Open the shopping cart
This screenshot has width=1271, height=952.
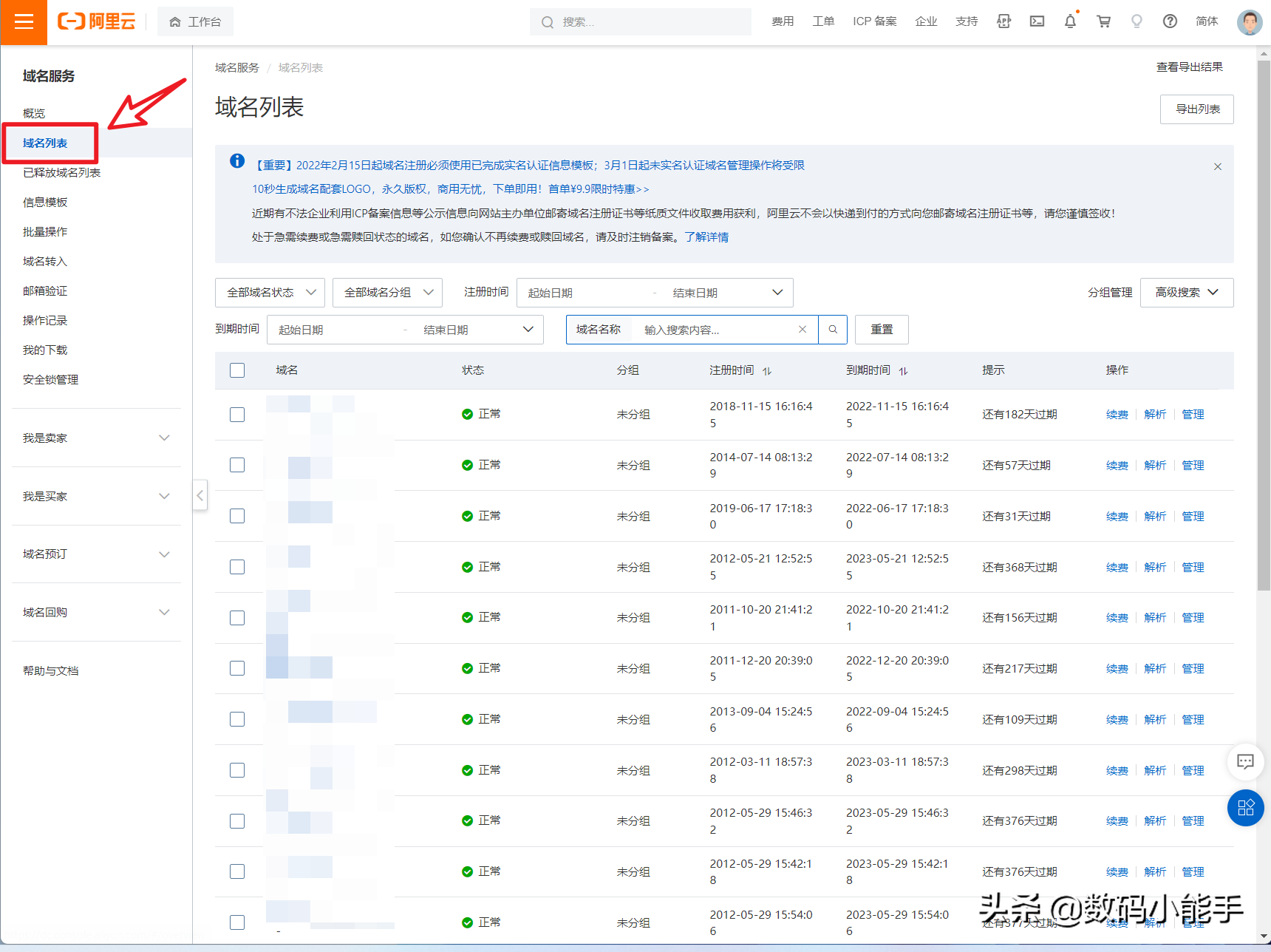tap(1103, 21)
